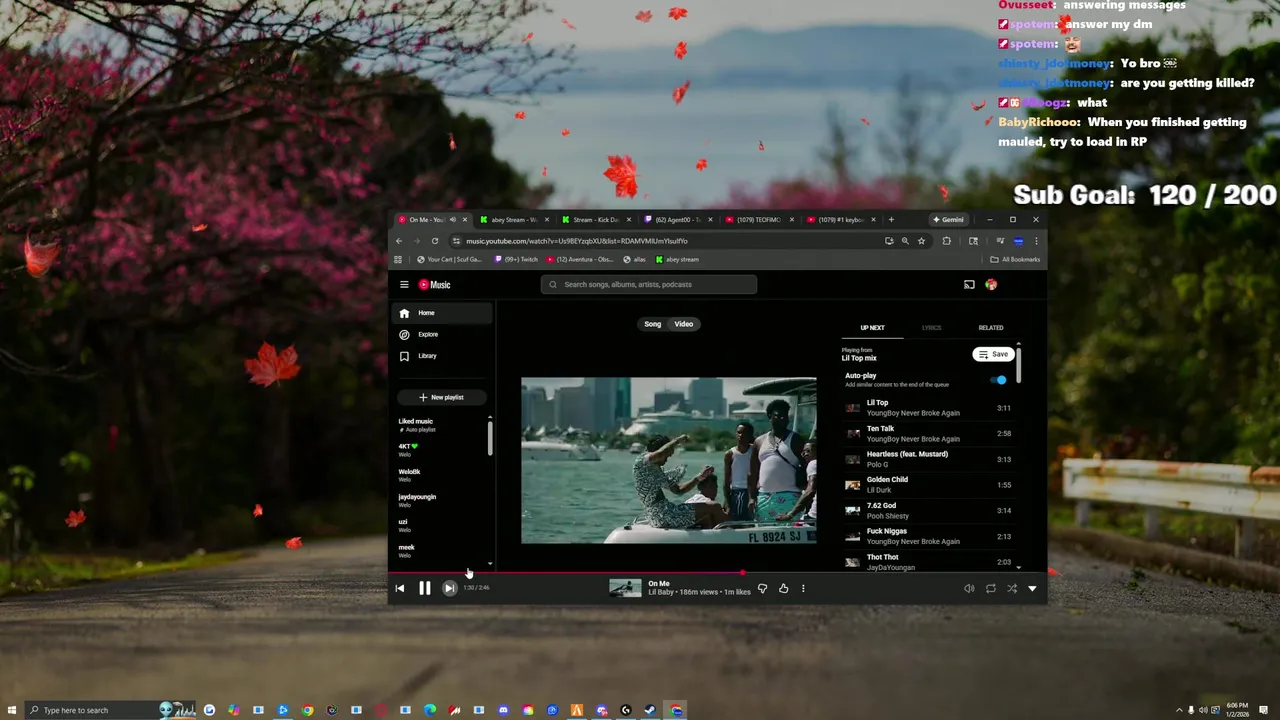Click the browser address bar URL
Screen dimensions: 1280x720
(x=577, y=241)
